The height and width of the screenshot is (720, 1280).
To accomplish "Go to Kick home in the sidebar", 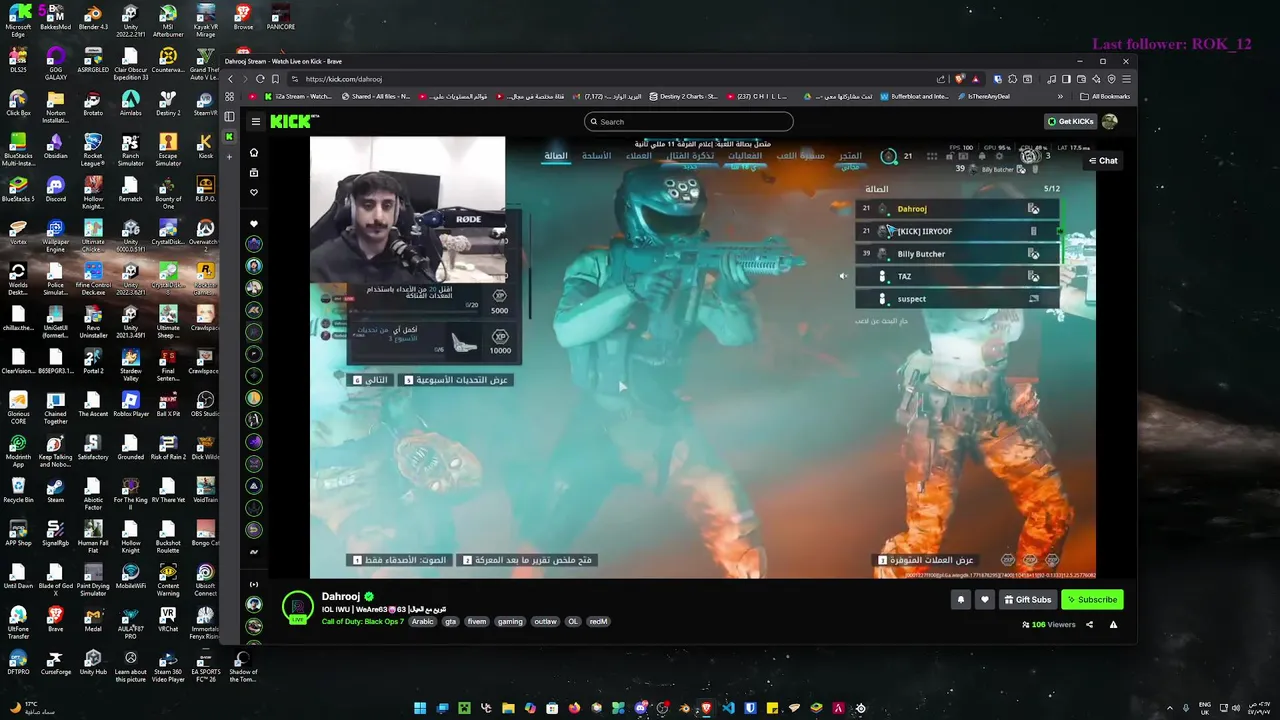I will (254, 152).
